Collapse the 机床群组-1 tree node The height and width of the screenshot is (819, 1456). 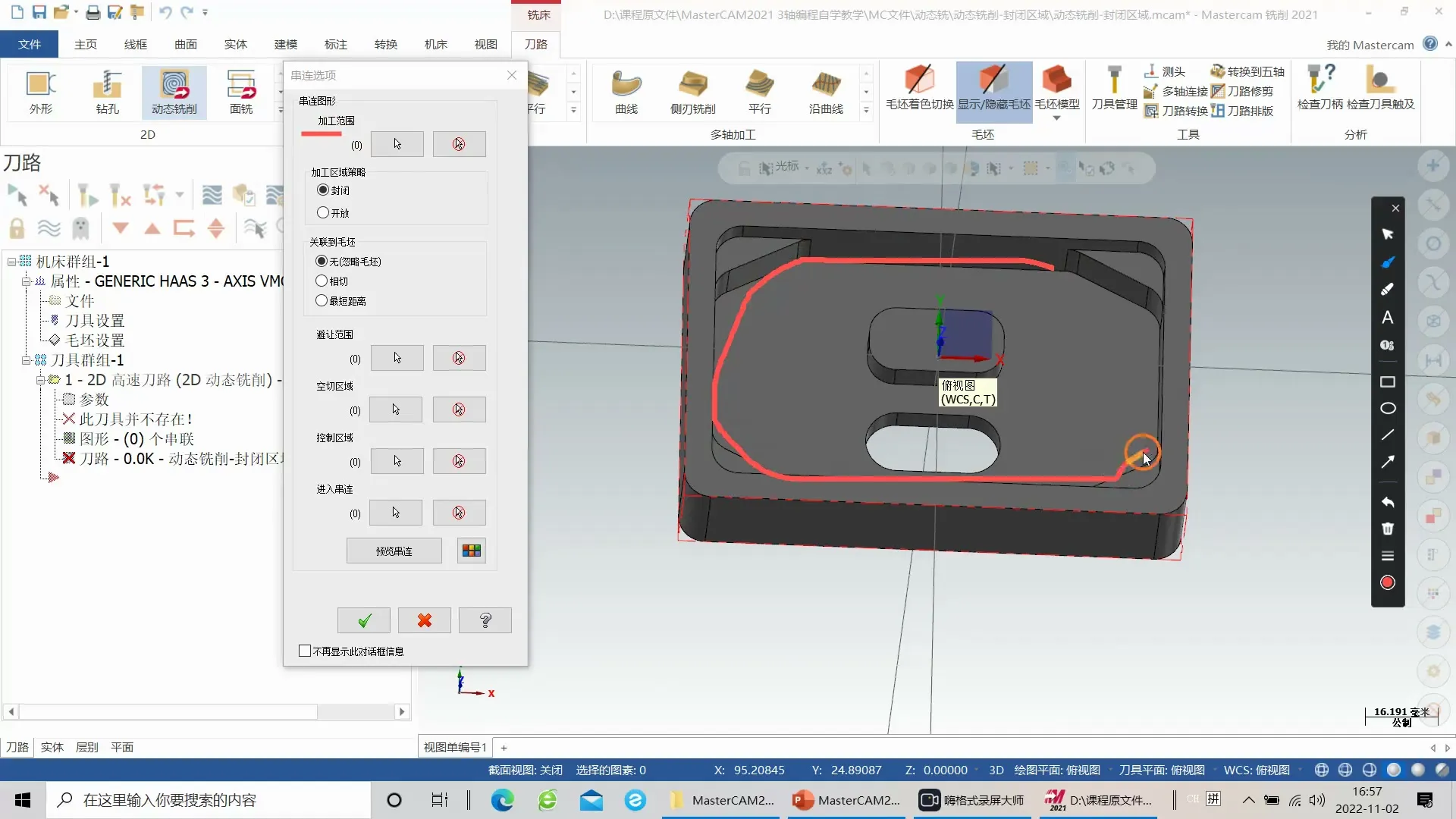point(12,262)
